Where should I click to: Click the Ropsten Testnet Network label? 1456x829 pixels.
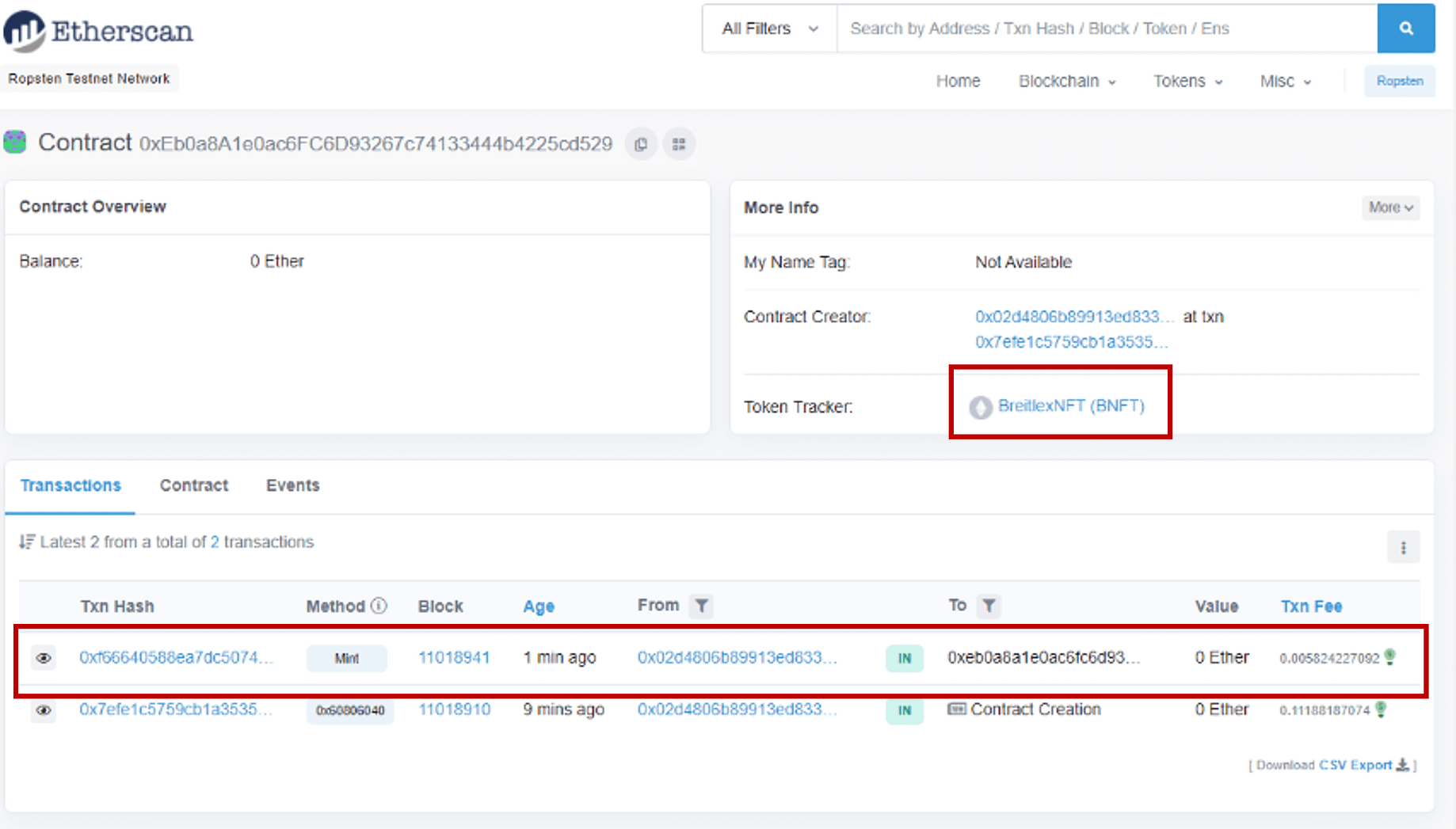click(x=89, y=78)
